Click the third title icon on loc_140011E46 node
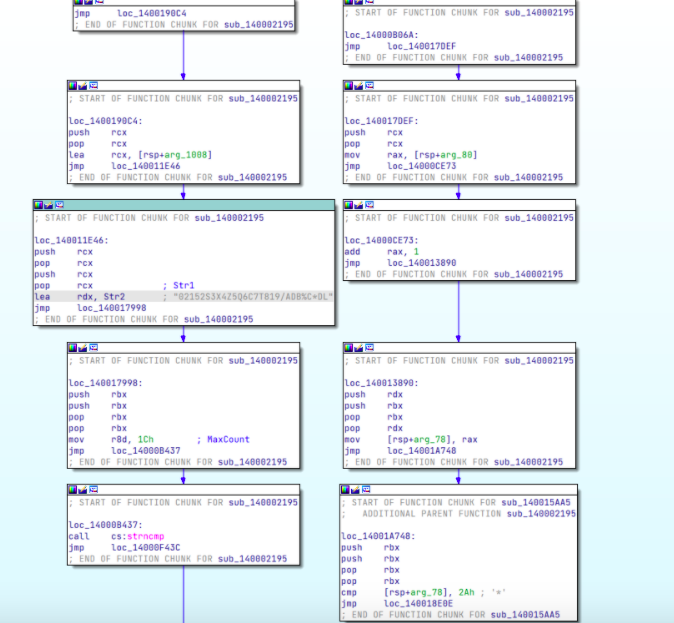The image size is (674, 623). click(58, 205)
